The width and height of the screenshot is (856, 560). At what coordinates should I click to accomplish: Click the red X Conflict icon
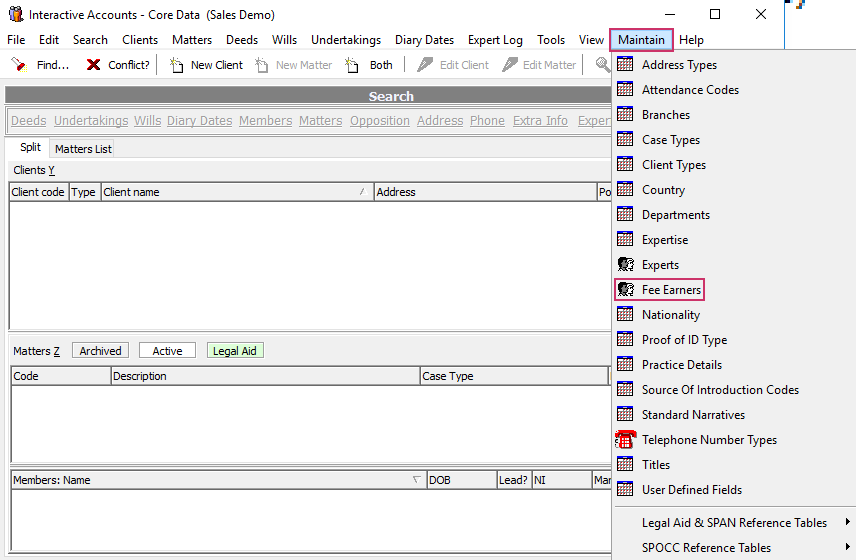(93, 64)
